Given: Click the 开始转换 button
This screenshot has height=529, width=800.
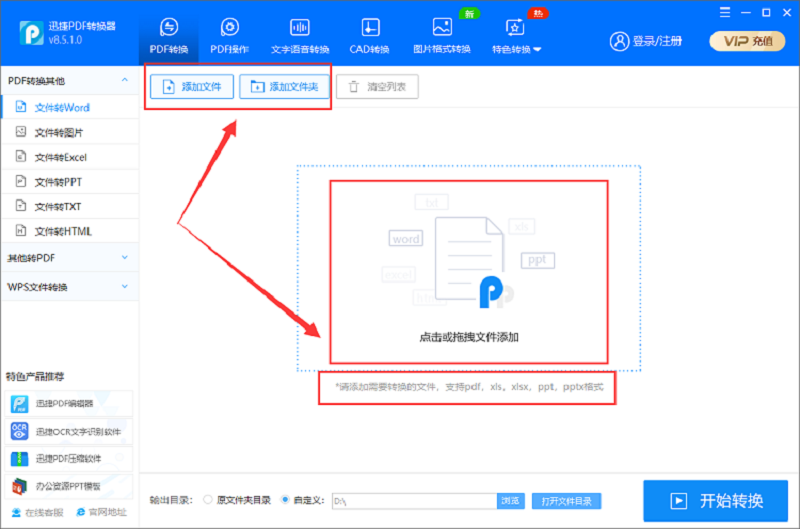Looking at the screenshot, I should tap(715, 501).
